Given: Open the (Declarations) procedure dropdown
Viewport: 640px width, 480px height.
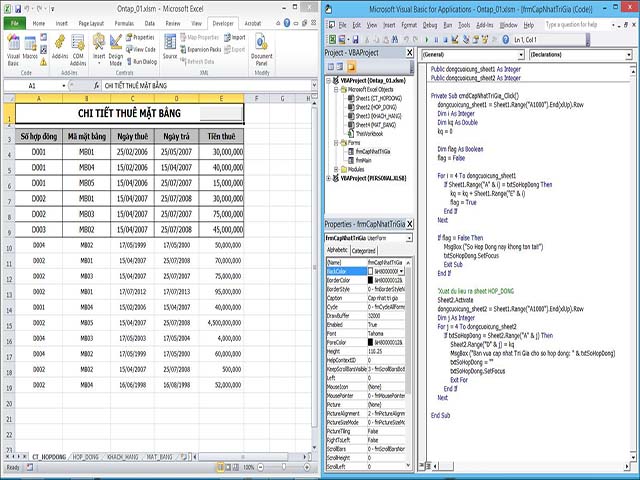Looking at the screenshot, I should 629,55.
